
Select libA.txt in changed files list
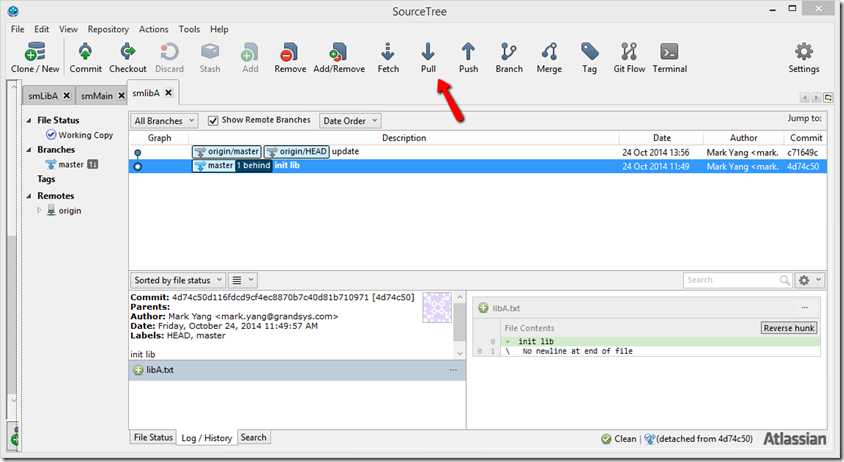coord(297,370)
